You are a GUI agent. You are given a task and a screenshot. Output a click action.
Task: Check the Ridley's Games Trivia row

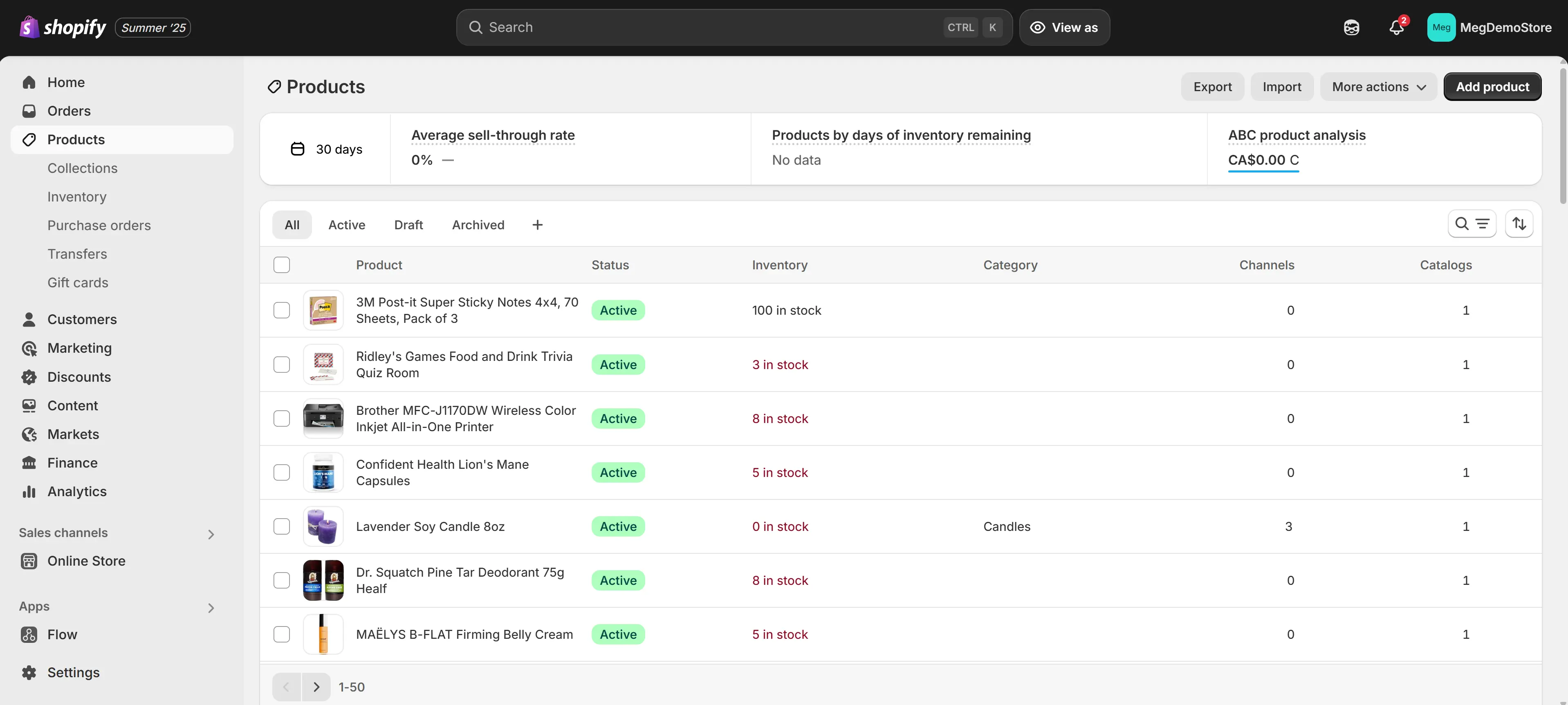281,365
